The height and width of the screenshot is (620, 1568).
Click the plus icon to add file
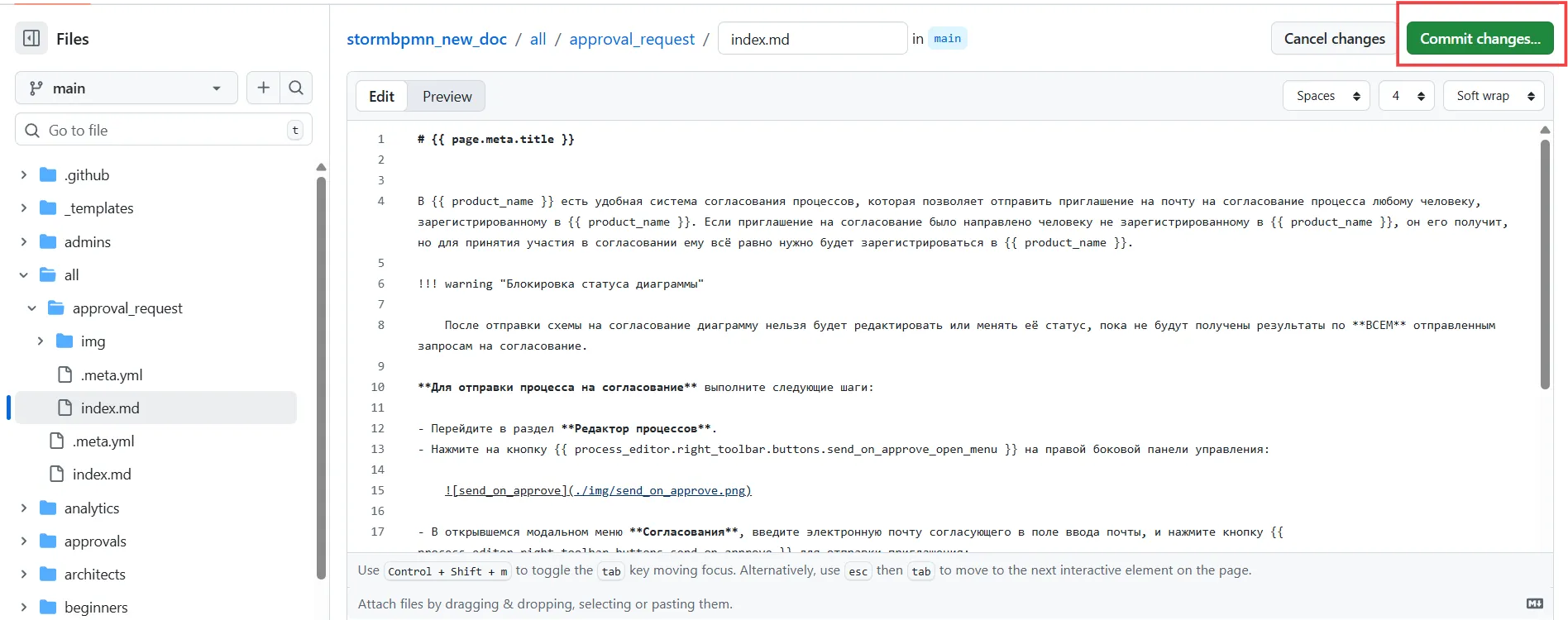point(263,88)
